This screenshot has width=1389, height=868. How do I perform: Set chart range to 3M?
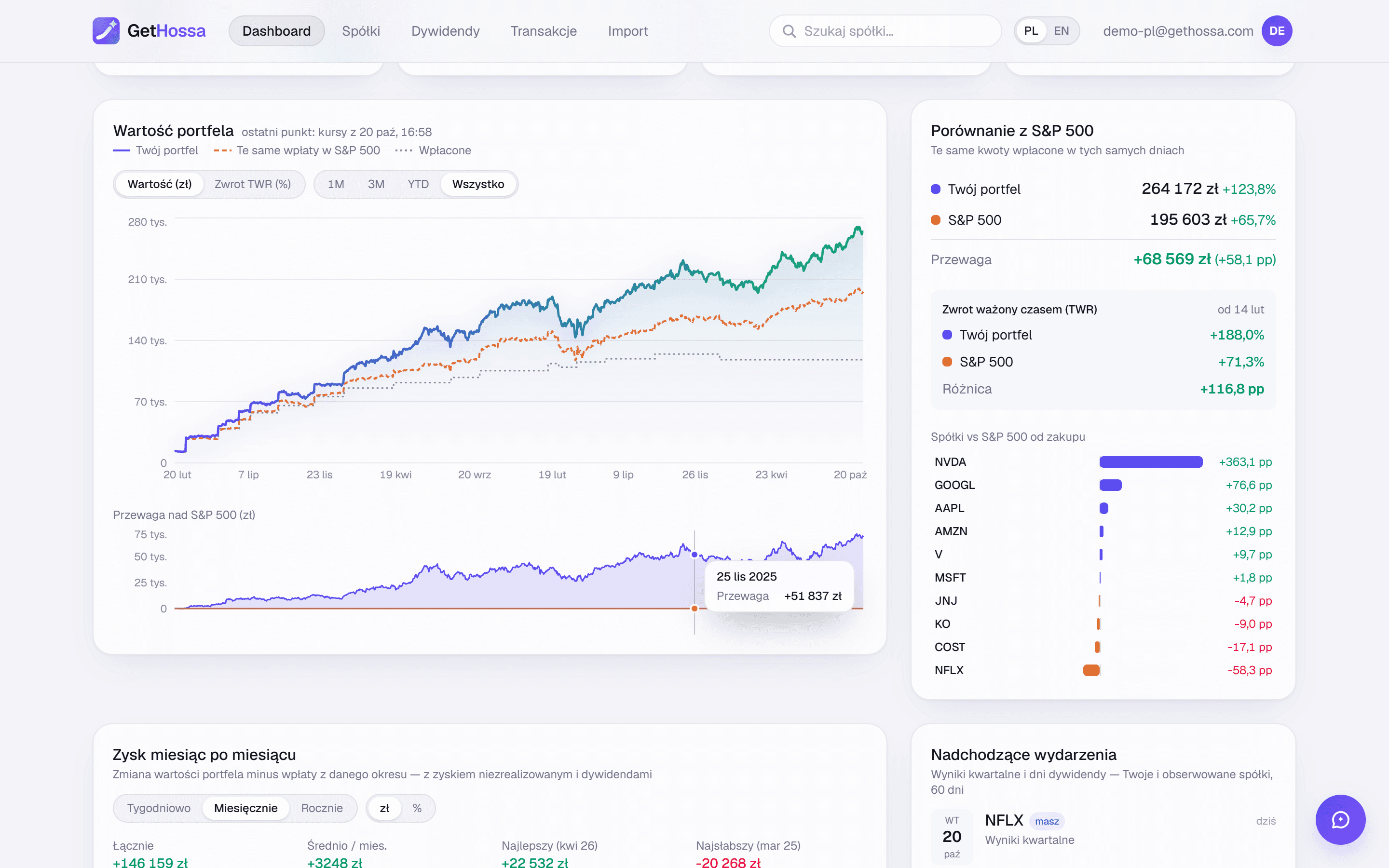(376, 184)
